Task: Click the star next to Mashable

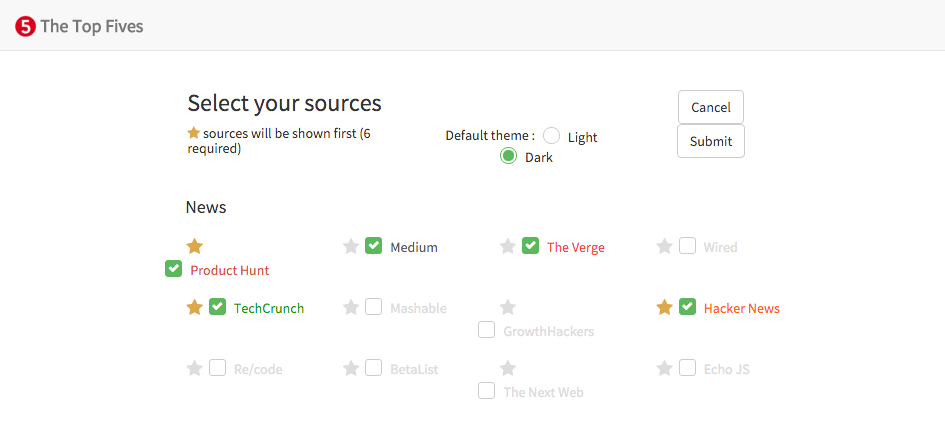Action: pos(351,307)
